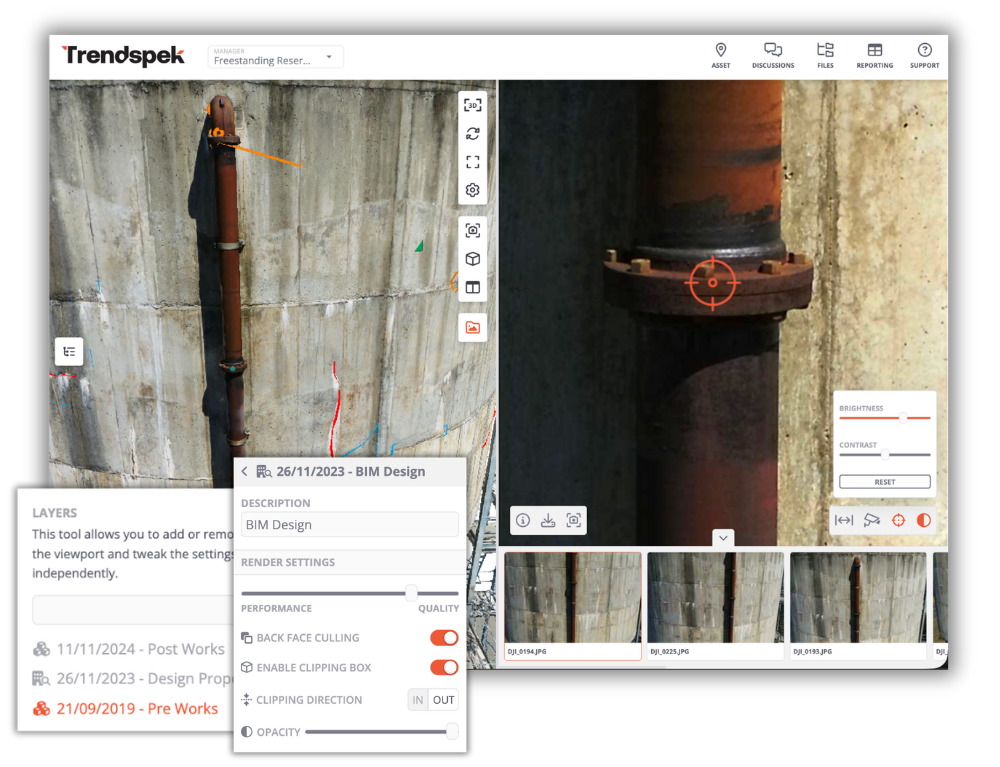The image size is (1000, 767).
Task: Click the Design Proposal building icon
Action: coord(41,678)
